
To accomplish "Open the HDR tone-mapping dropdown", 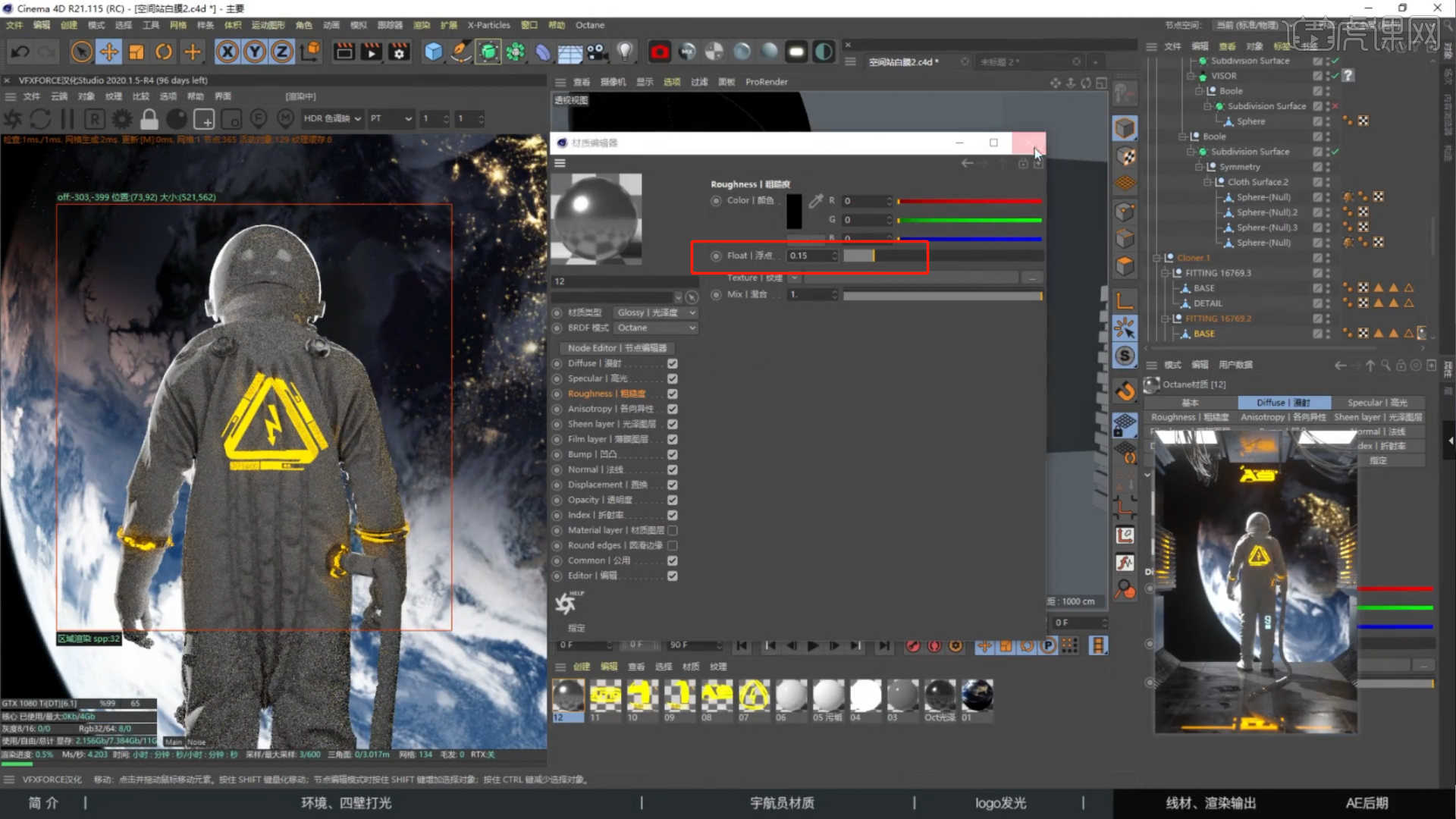I will tap(332, 118).
